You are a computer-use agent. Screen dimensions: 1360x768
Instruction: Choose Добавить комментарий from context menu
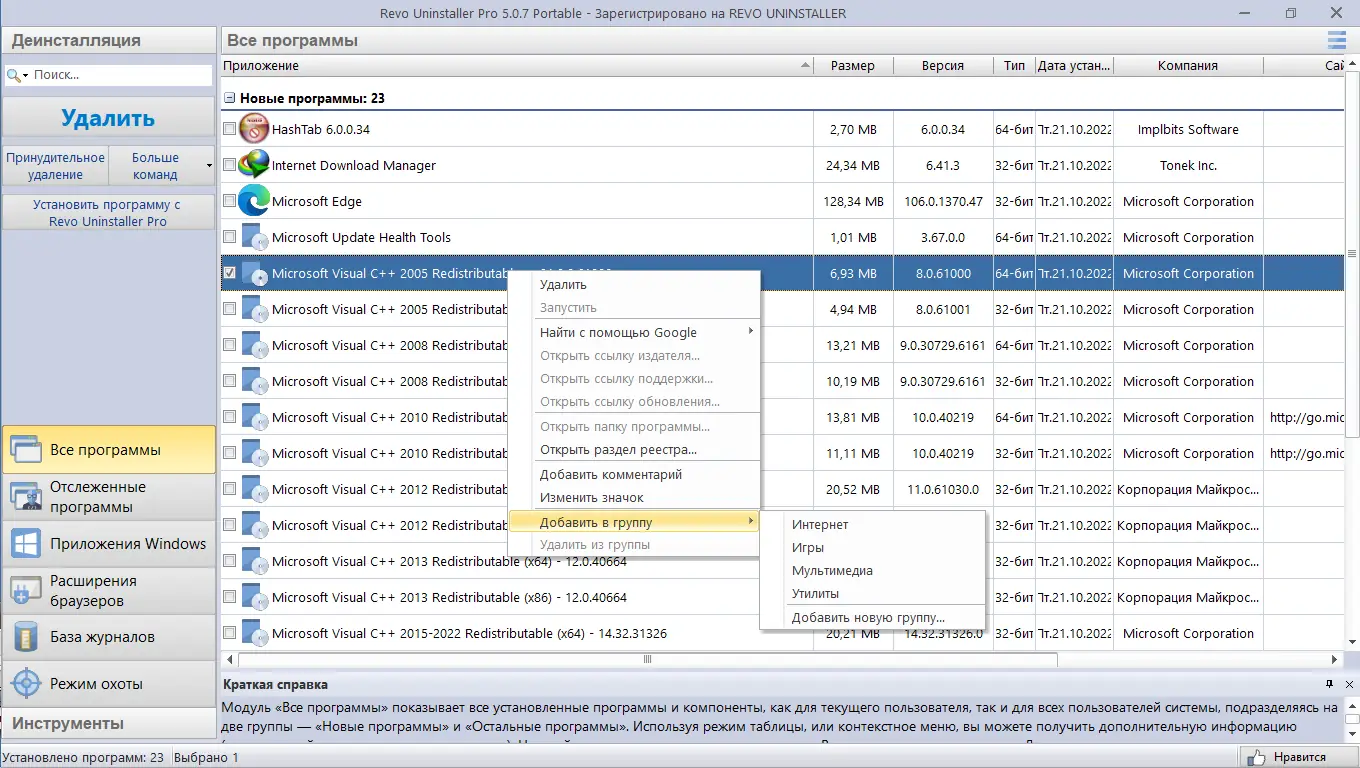coord(634,475)
